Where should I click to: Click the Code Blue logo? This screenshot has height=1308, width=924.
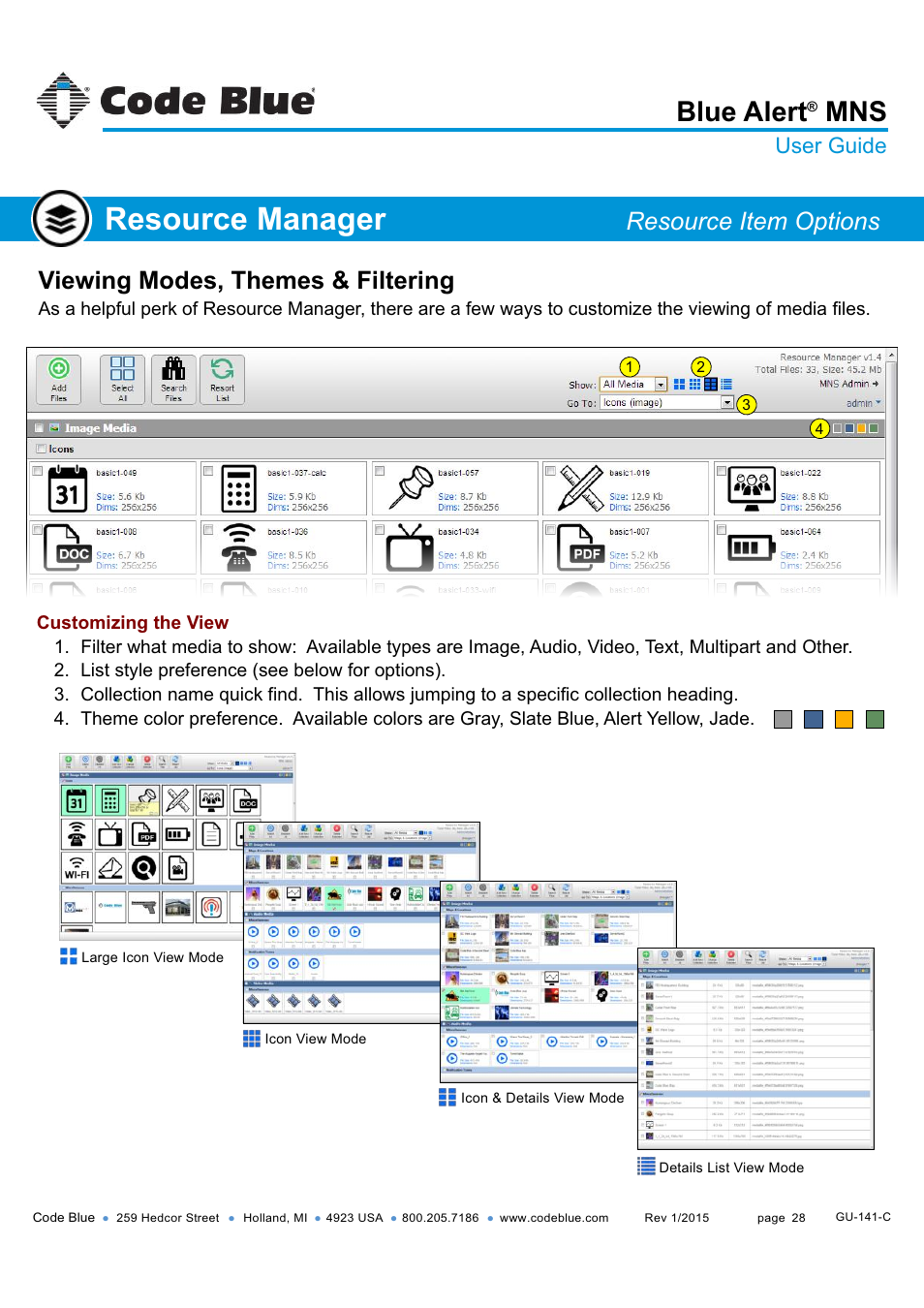click(175, 101)
